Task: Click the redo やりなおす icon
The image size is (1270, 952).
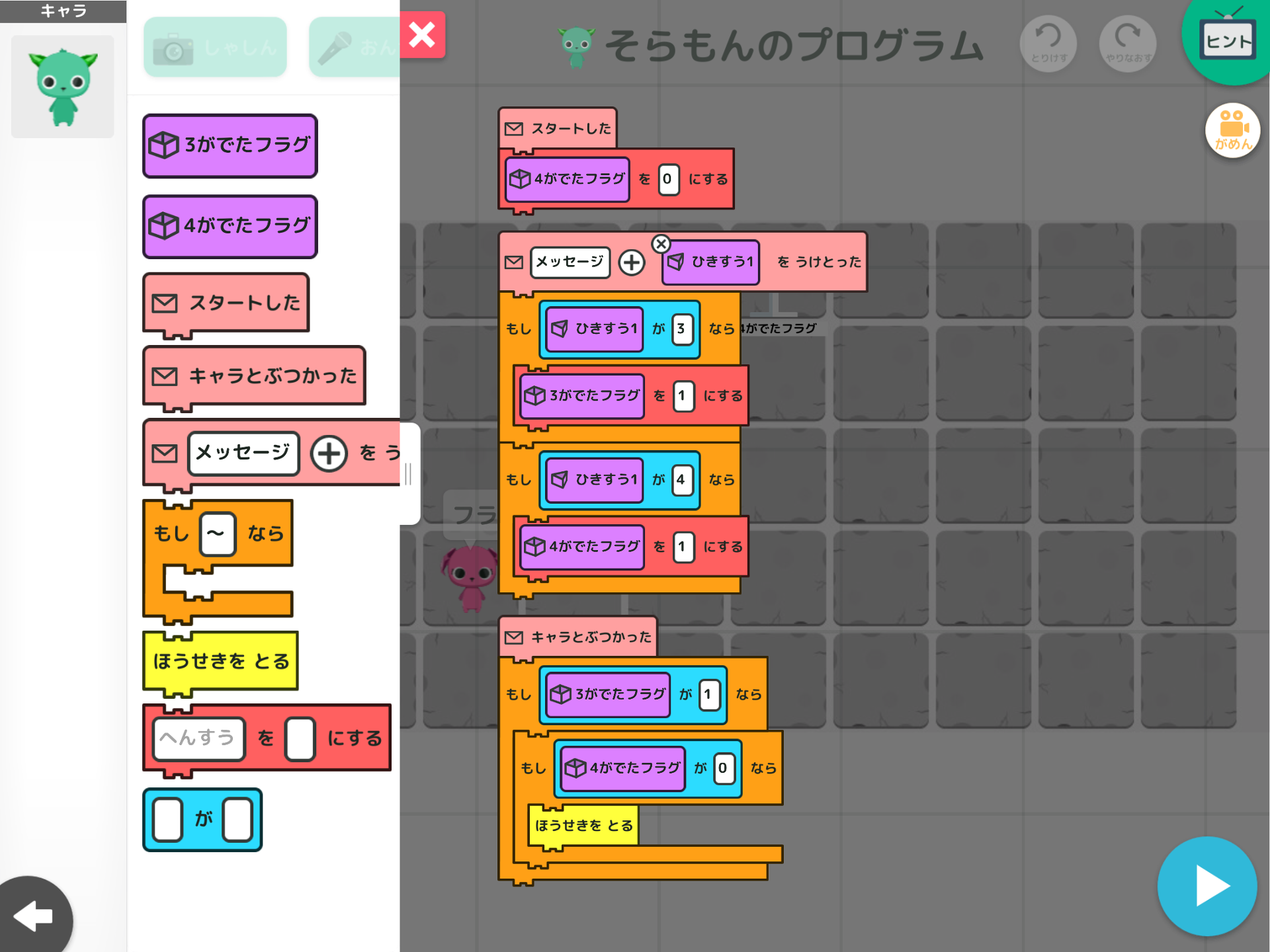Action: [1128, 44]
